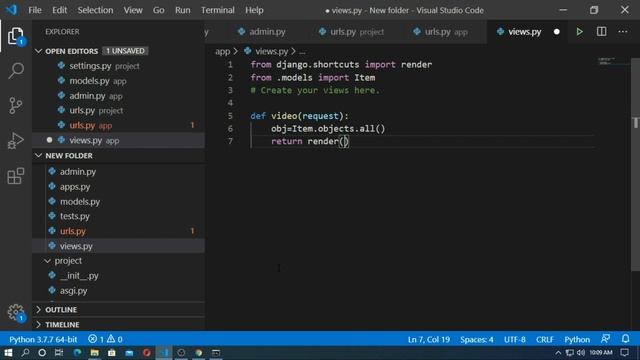This screenshot has height=360, width=640.
Task: Open the Windows Action Center icon
Action: click(624, 352)
